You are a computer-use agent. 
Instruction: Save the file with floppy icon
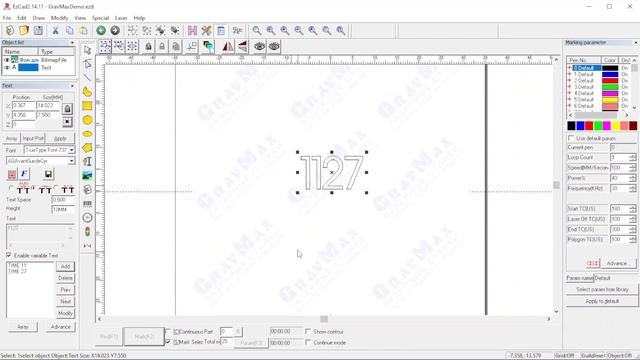[38, 30]
